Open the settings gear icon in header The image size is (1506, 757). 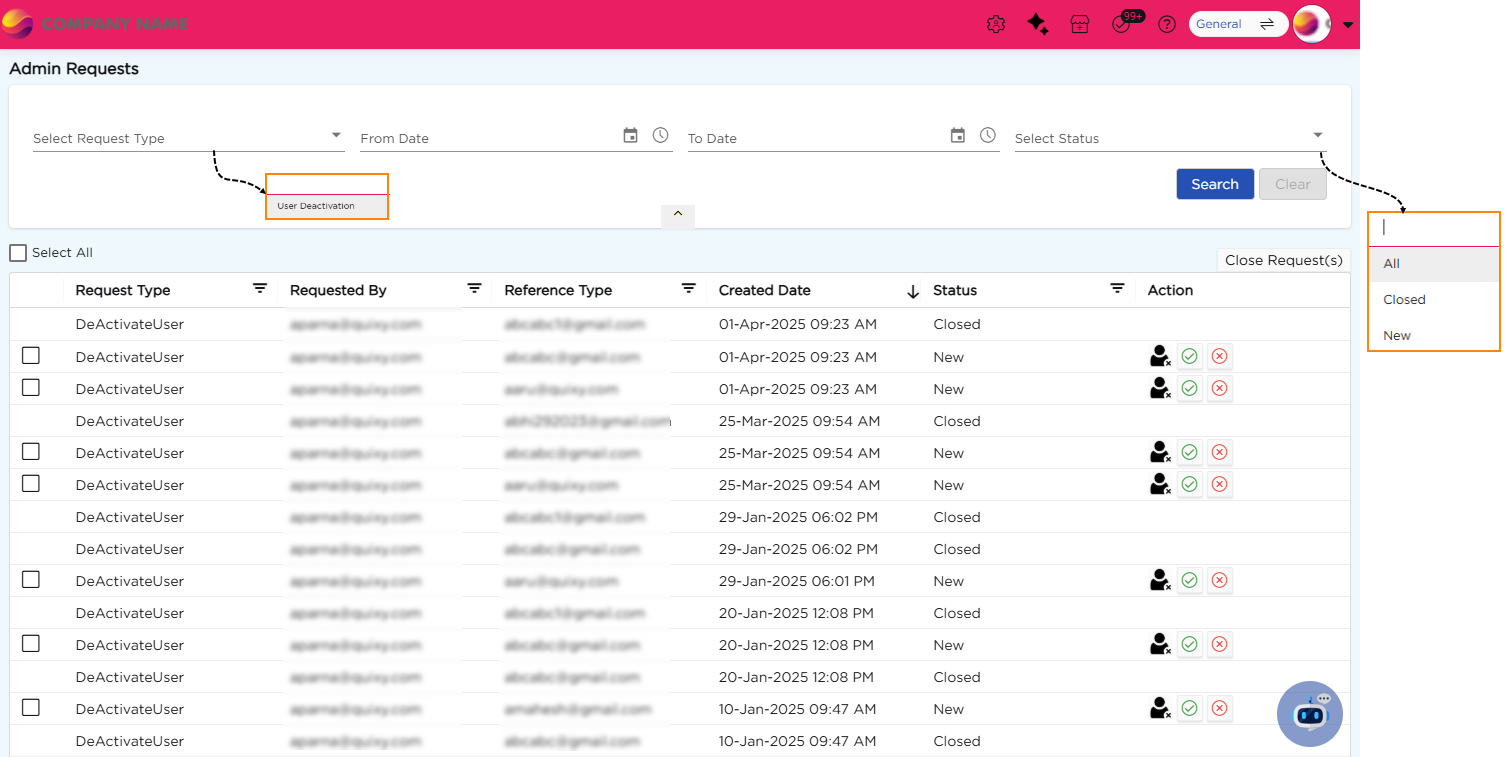pyautogui.click(x=995, y=25)
